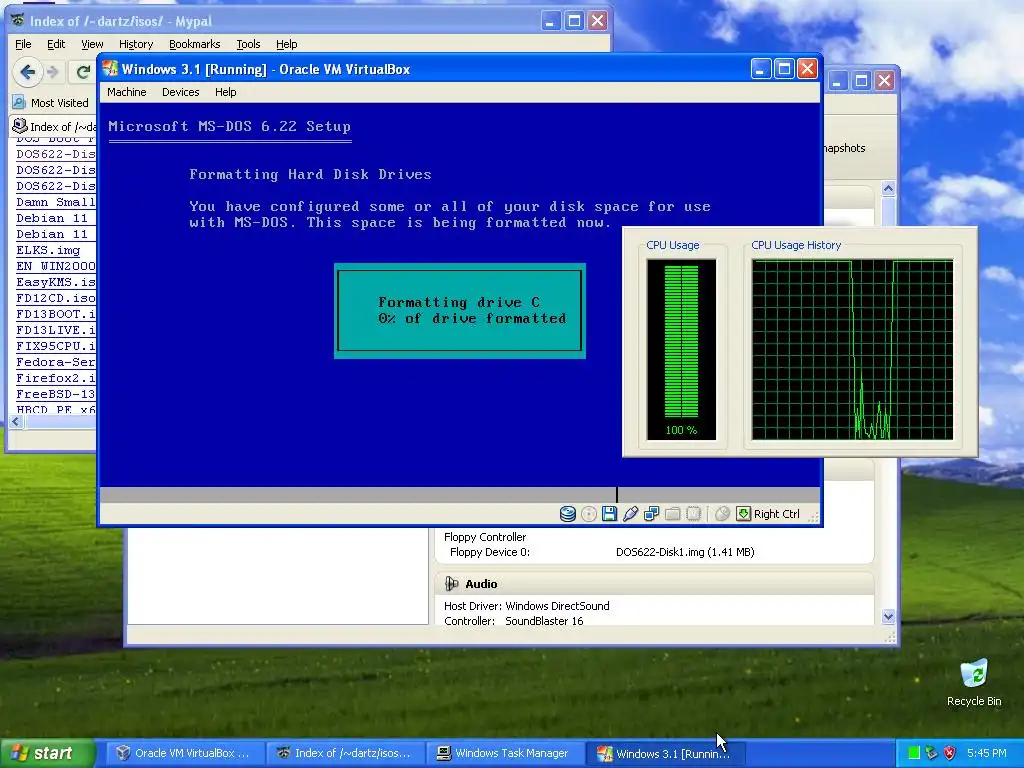Open the Bookmarks menu in Mypal
Screen dimensions: 1024x768
195,44
